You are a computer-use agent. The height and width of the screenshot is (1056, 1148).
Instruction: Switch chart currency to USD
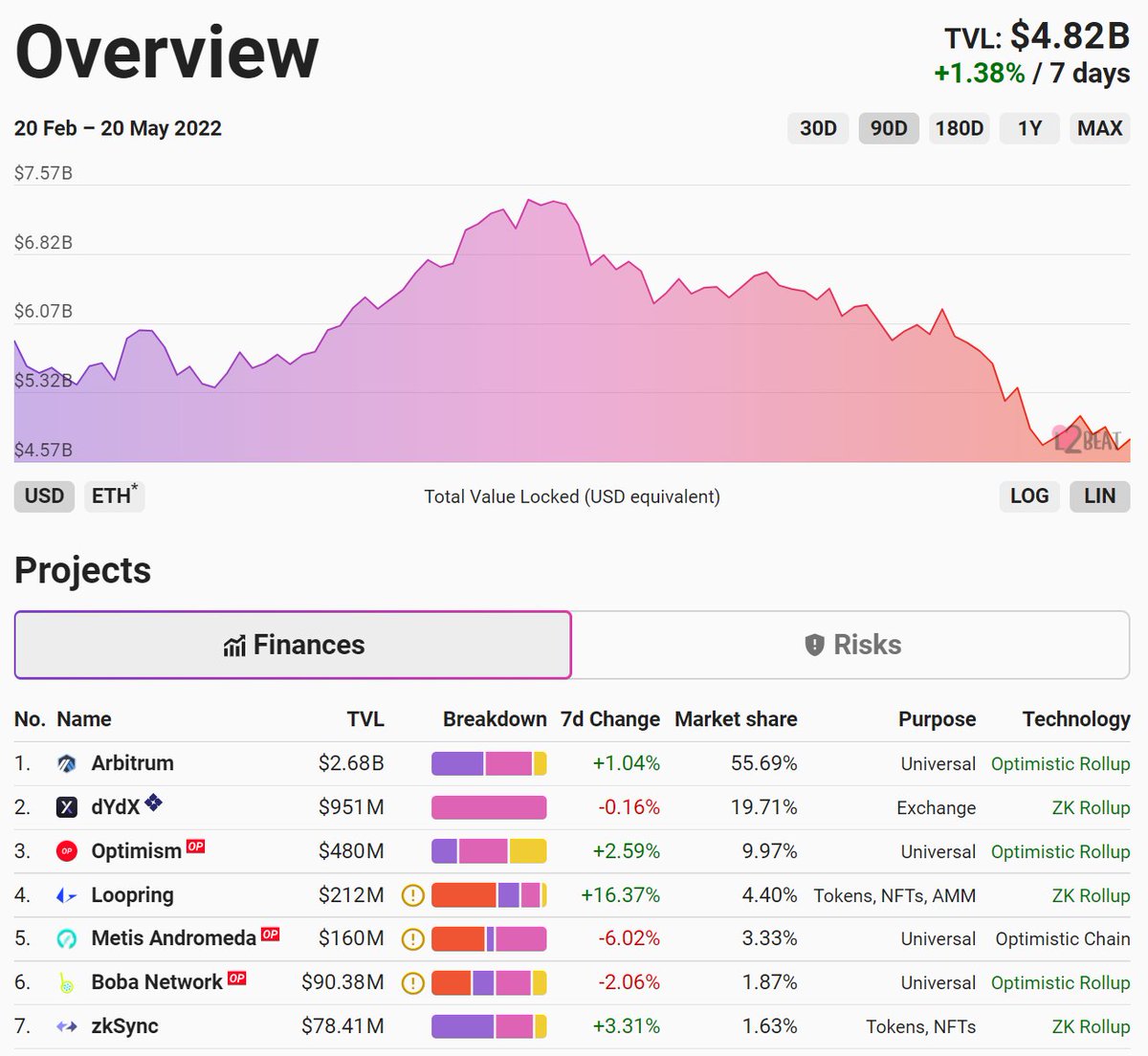point(44,496)
